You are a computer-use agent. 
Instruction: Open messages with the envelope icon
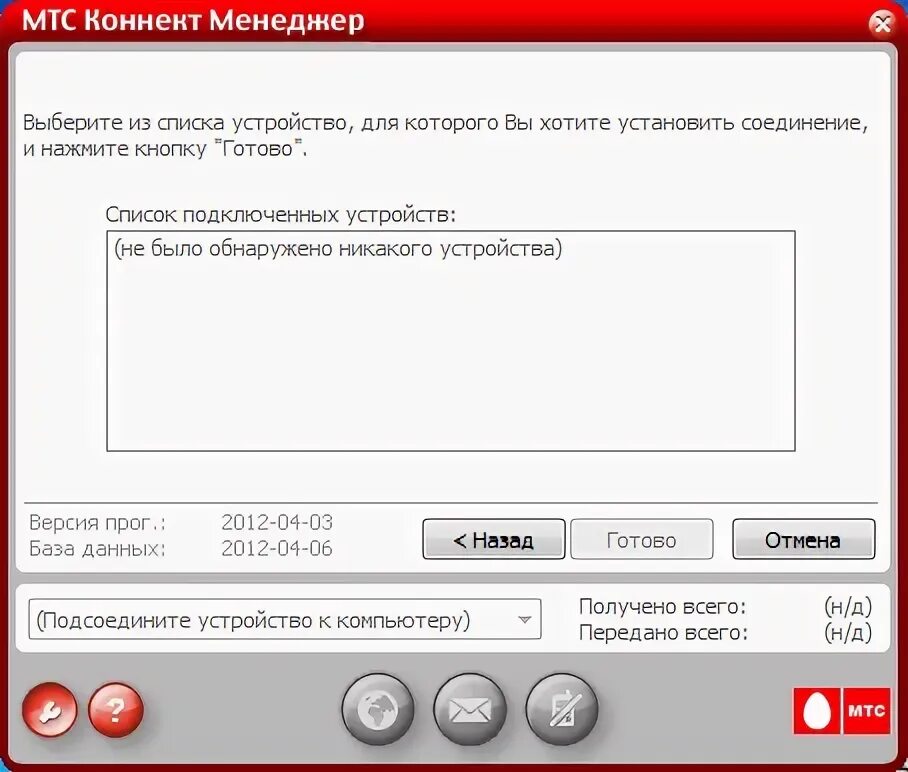point(470,709)
